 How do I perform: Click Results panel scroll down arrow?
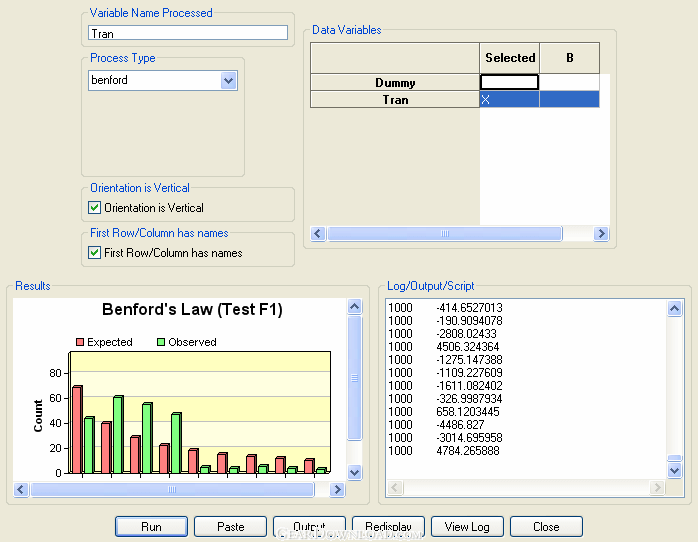click(x=354, y=472)
